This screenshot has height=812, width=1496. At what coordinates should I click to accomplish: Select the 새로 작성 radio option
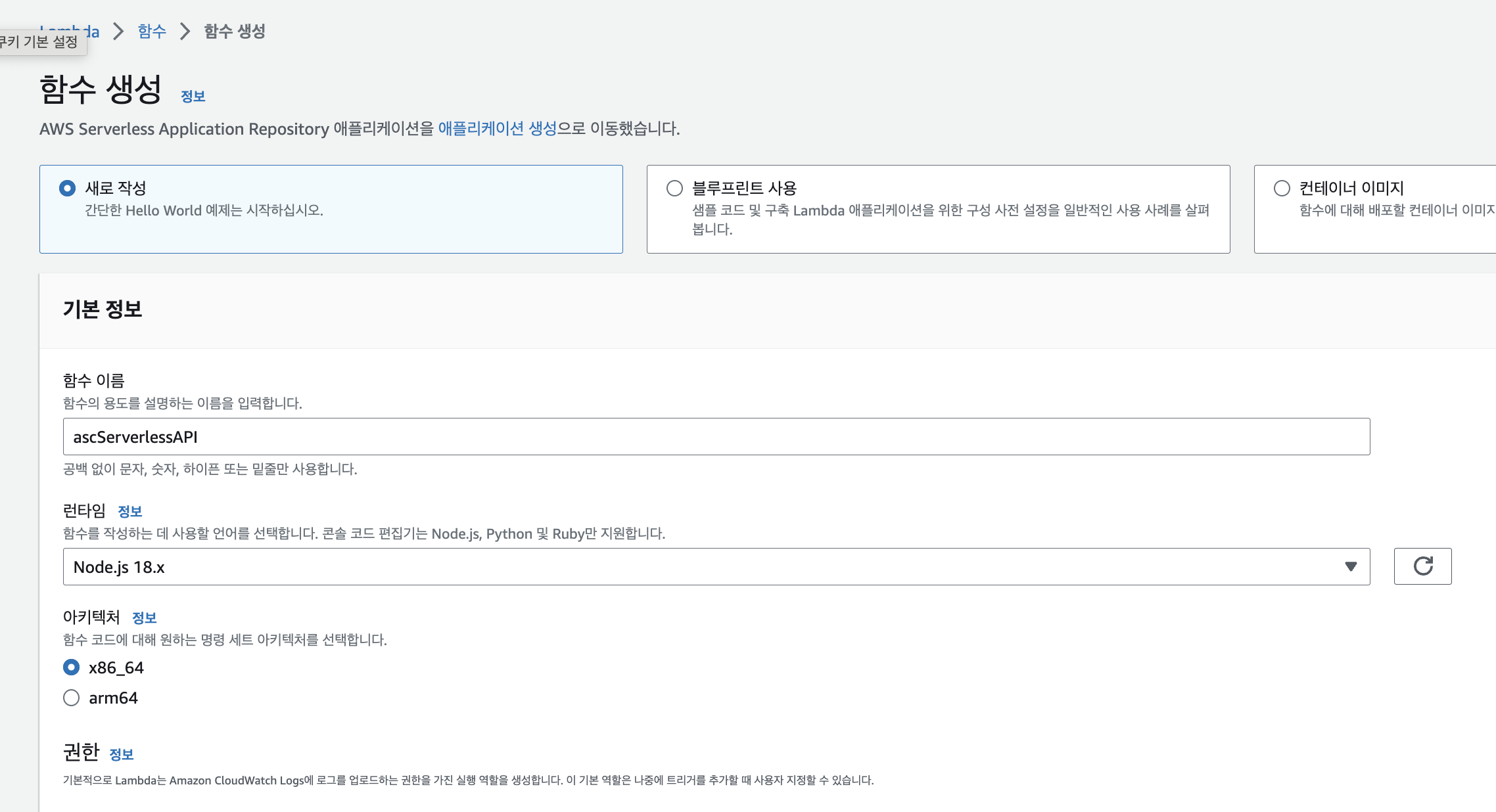(67, 189)
